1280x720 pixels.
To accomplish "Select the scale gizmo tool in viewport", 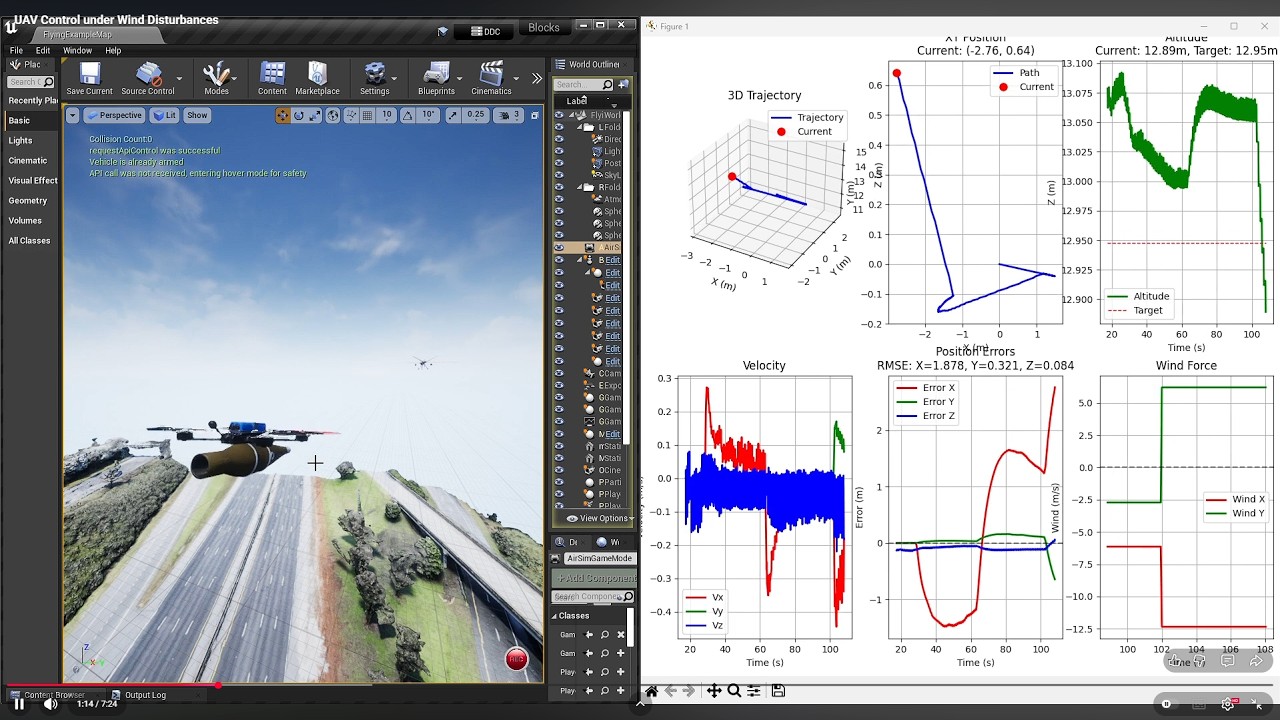I will click(x=315, y=115).
